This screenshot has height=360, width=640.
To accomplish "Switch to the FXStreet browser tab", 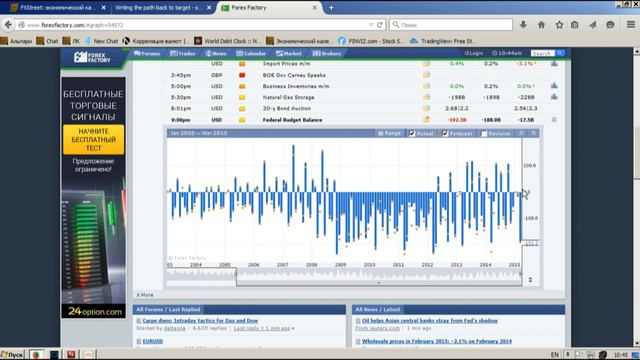I will click(x=58, y=7).
